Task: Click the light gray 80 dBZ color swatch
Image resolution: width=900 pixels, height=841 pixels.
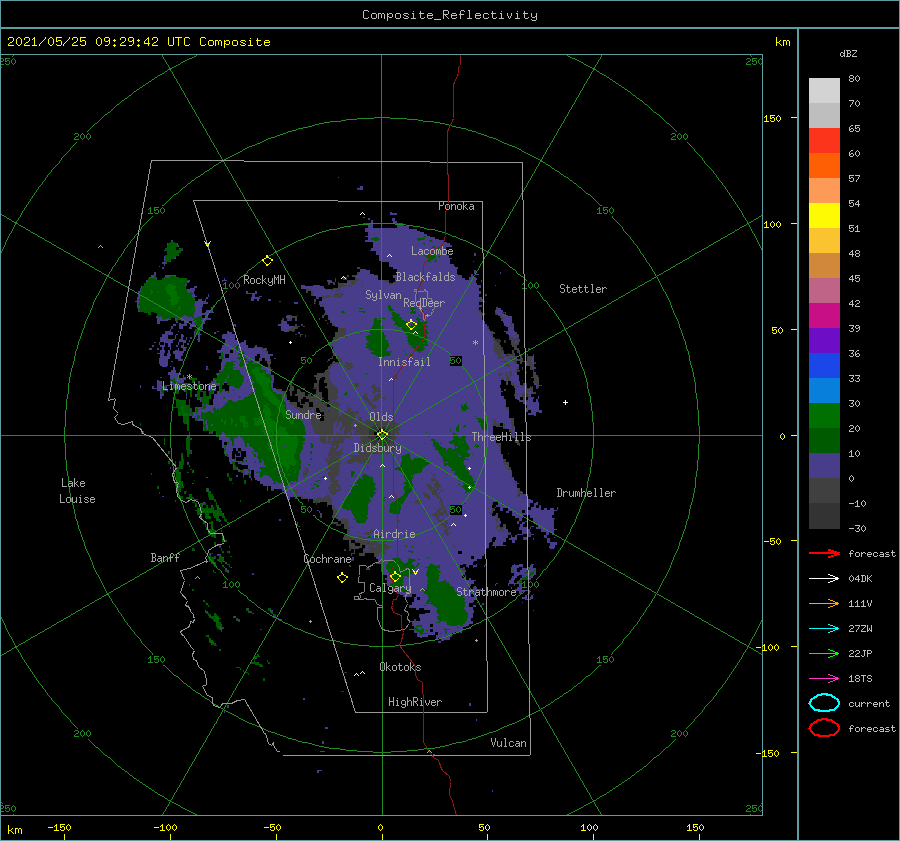Action: tap(824, 91)
